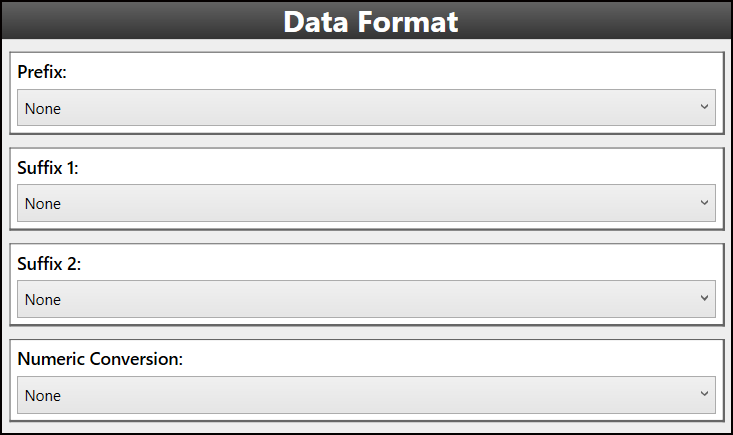Click the "Numeric Conversion:" label

point(100,359)
